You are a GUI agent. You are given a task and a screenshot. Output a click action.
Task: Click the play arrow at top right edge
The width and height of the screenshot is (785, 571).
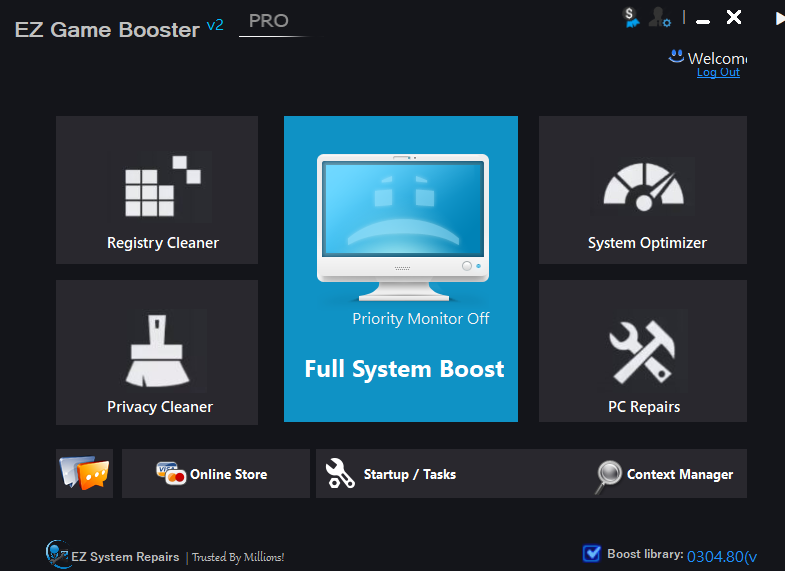(779, 19)
